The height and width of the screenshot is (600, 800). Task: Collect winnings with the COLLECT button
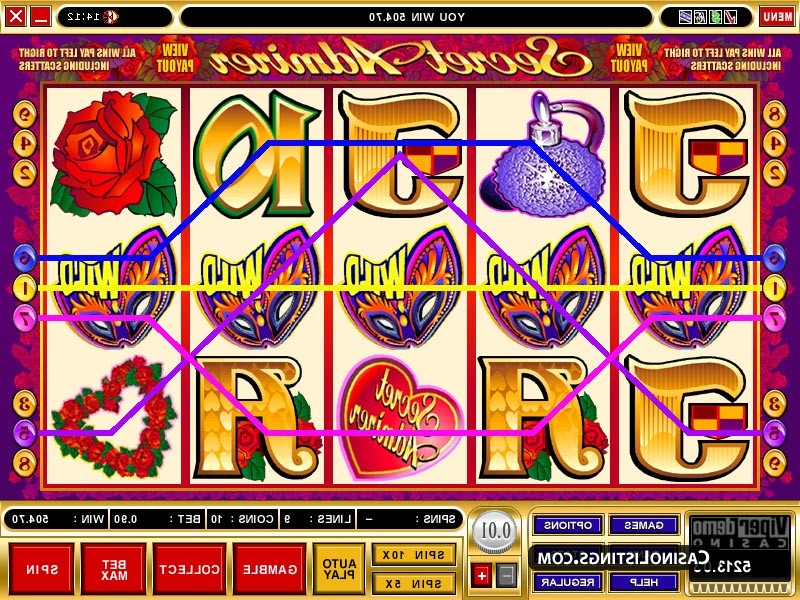(189, 569)
